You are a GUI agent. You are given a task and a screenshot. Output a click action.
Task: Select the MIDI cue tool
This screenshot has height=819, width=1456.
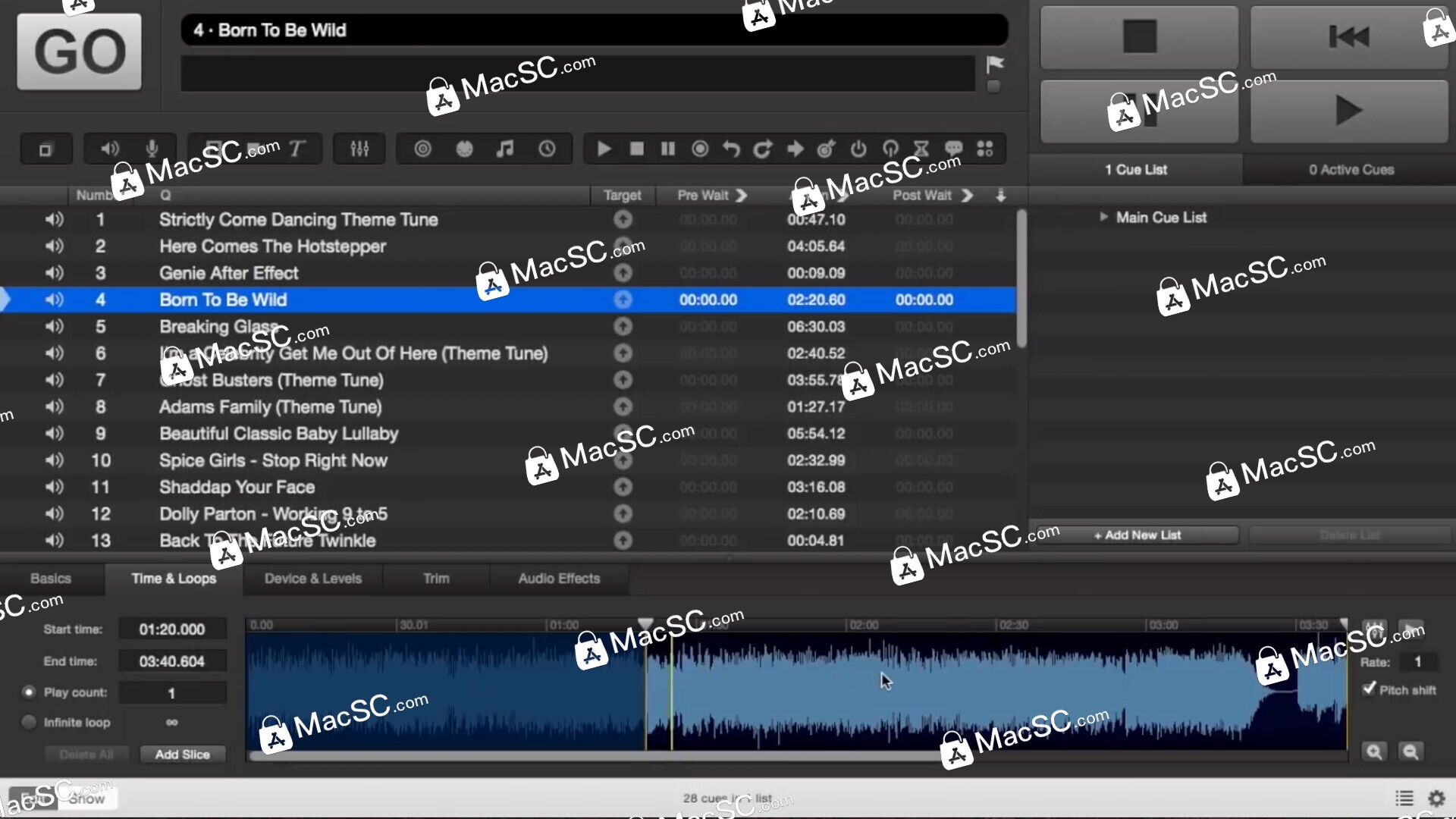pos(465,149)
